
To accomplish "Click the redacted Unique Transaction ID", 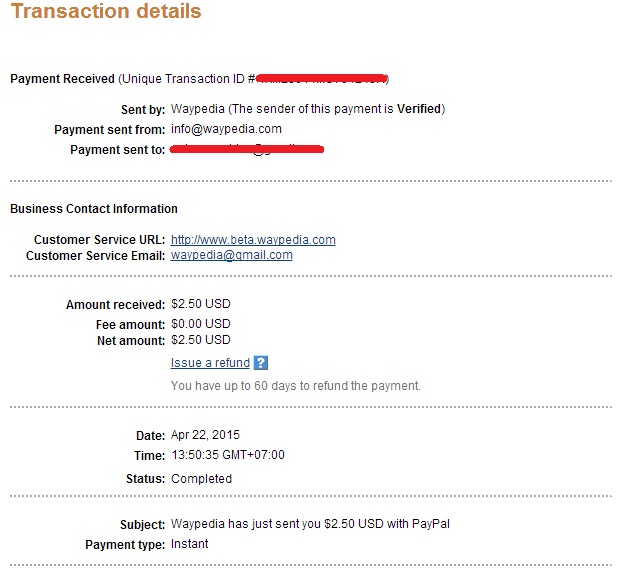I will point(322,78).
